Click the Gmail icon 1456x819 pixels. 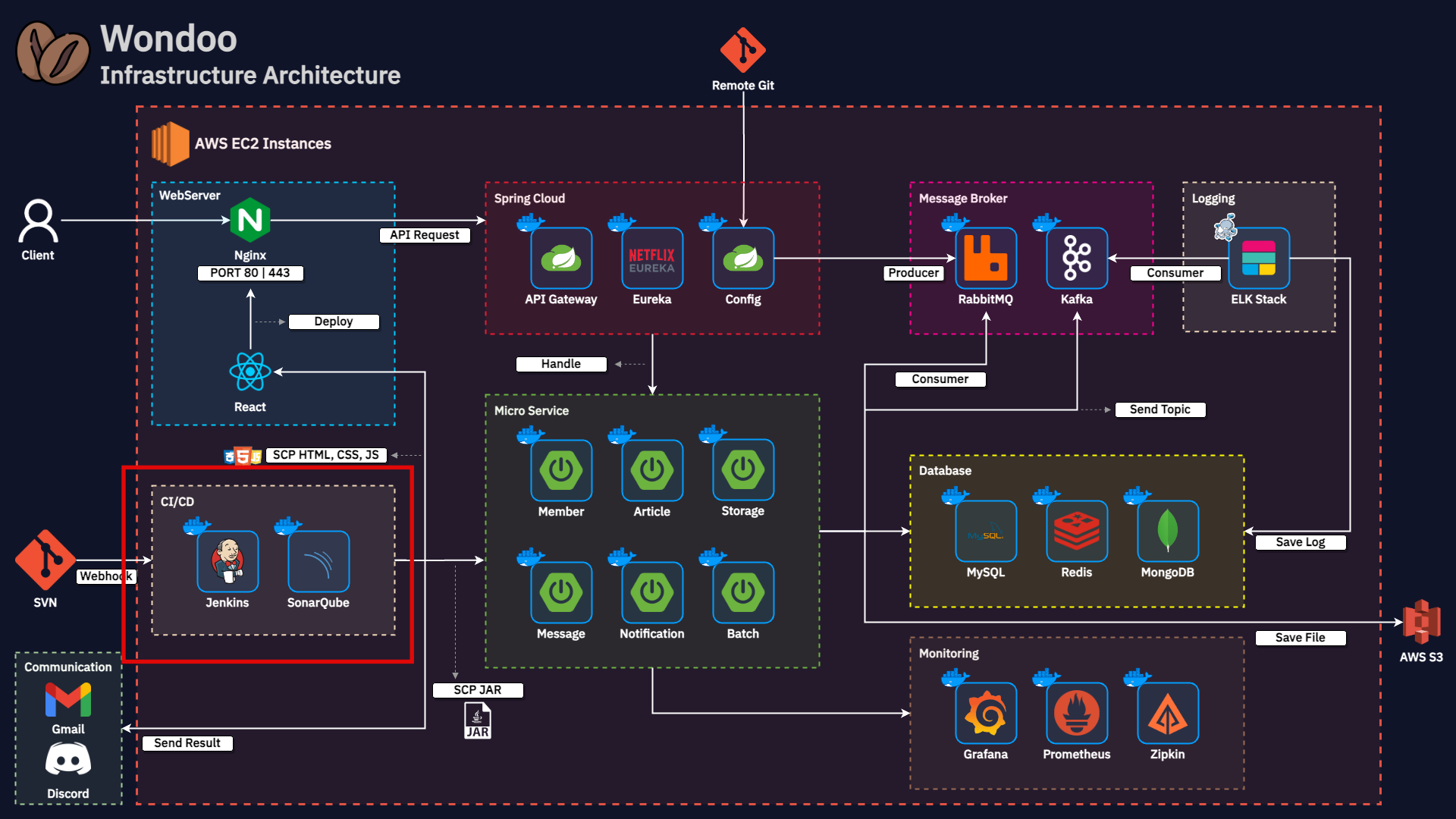coord(68,699)
